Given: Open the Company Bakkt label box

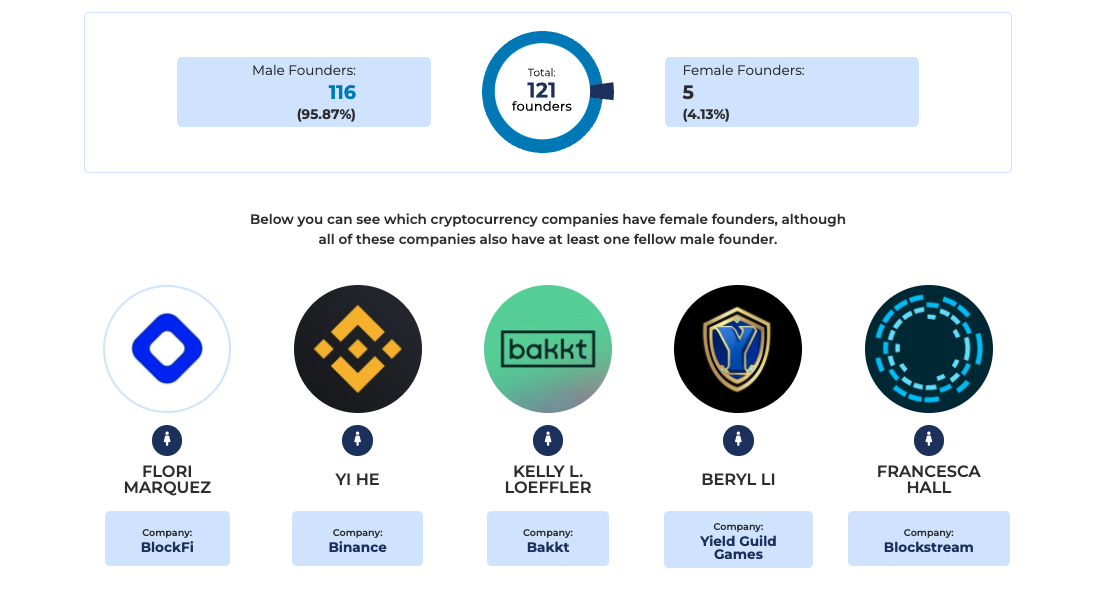Looking at the screenshot, I should click(x=548, y=539).
